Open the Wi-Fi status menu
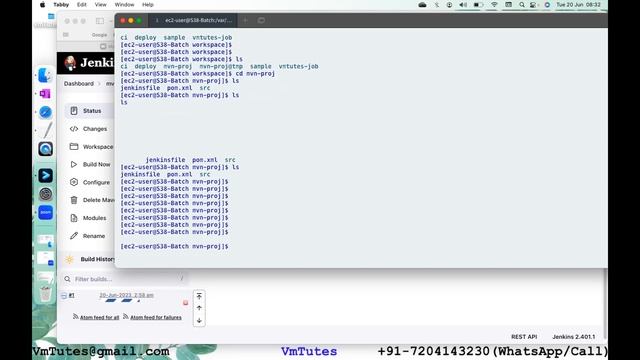Image resolution: width=640 pixels, height=360 pixels. coord(494,5)
